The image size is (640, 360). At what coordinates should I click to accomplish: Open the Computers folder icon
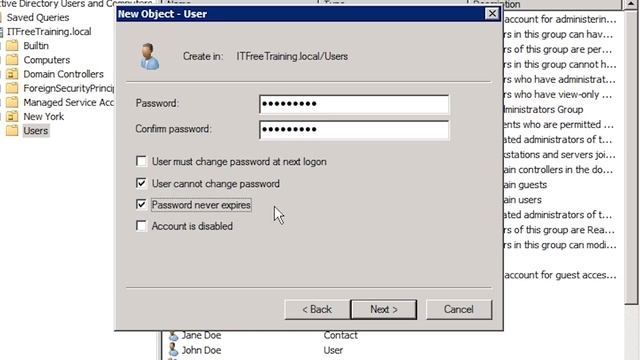coord(12,60)
